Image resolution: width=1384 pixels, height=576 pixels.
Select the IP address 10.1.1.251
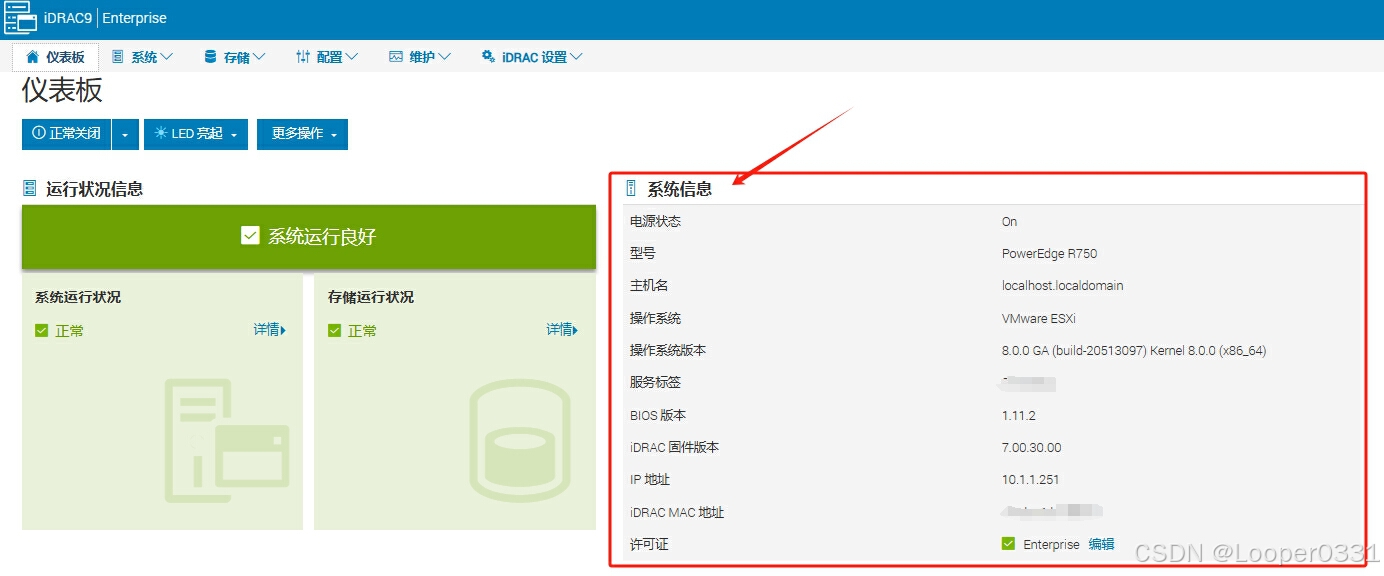[1030, 480]
